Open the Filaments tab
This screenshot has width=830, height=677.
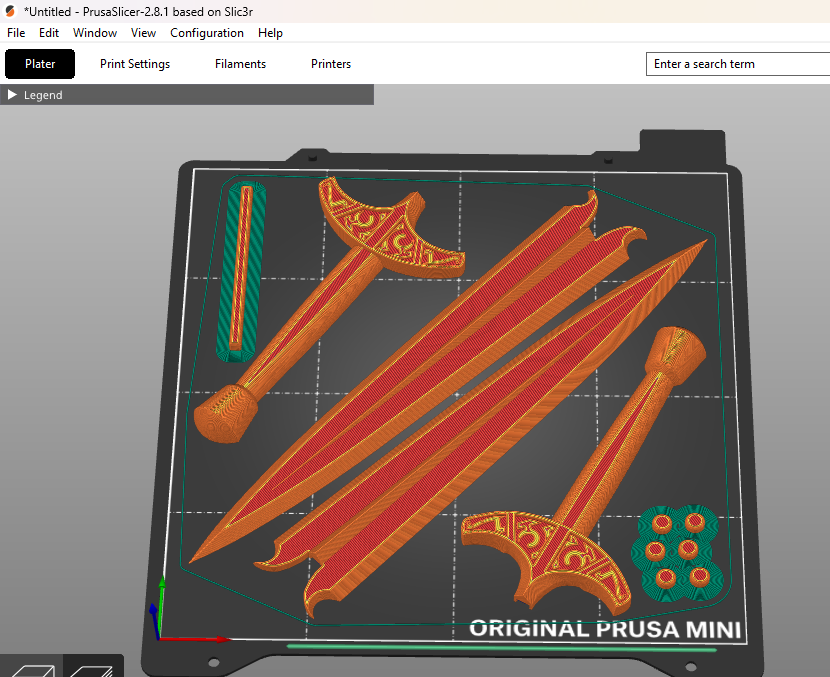click(x=240, y=64)
